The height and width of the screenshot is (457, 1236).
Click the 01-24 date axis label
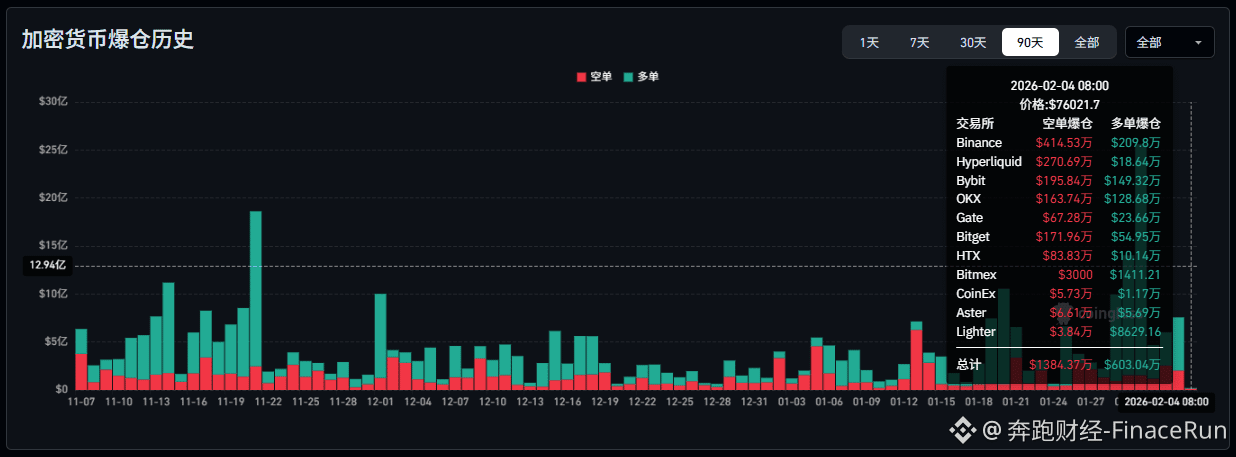click(x=1053, y=401)
